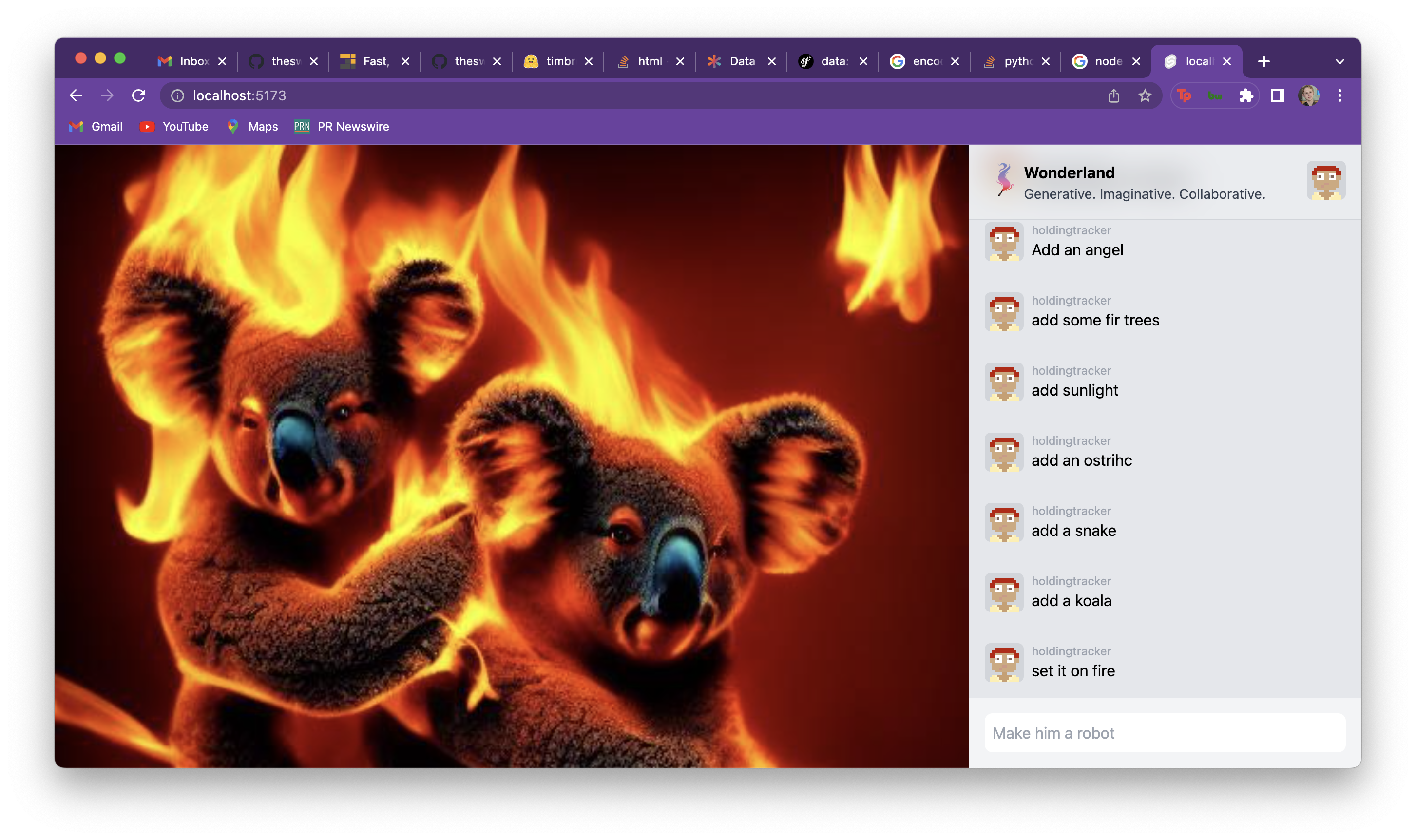The image size is (1416, 840).
Task: Open the PR Newswire bookmark
Action: click(x=341, y=126)
